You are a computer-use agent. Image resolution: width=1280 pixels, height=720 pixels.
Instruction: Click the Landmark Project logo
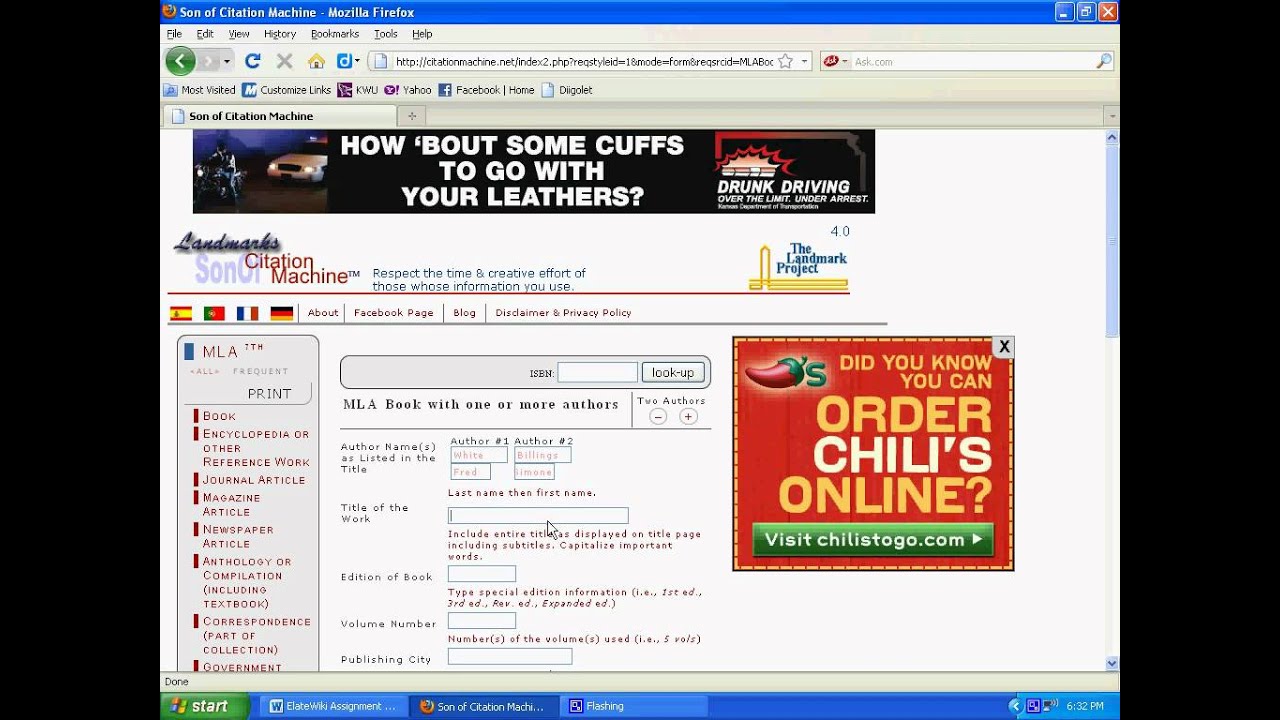(798, 266)
